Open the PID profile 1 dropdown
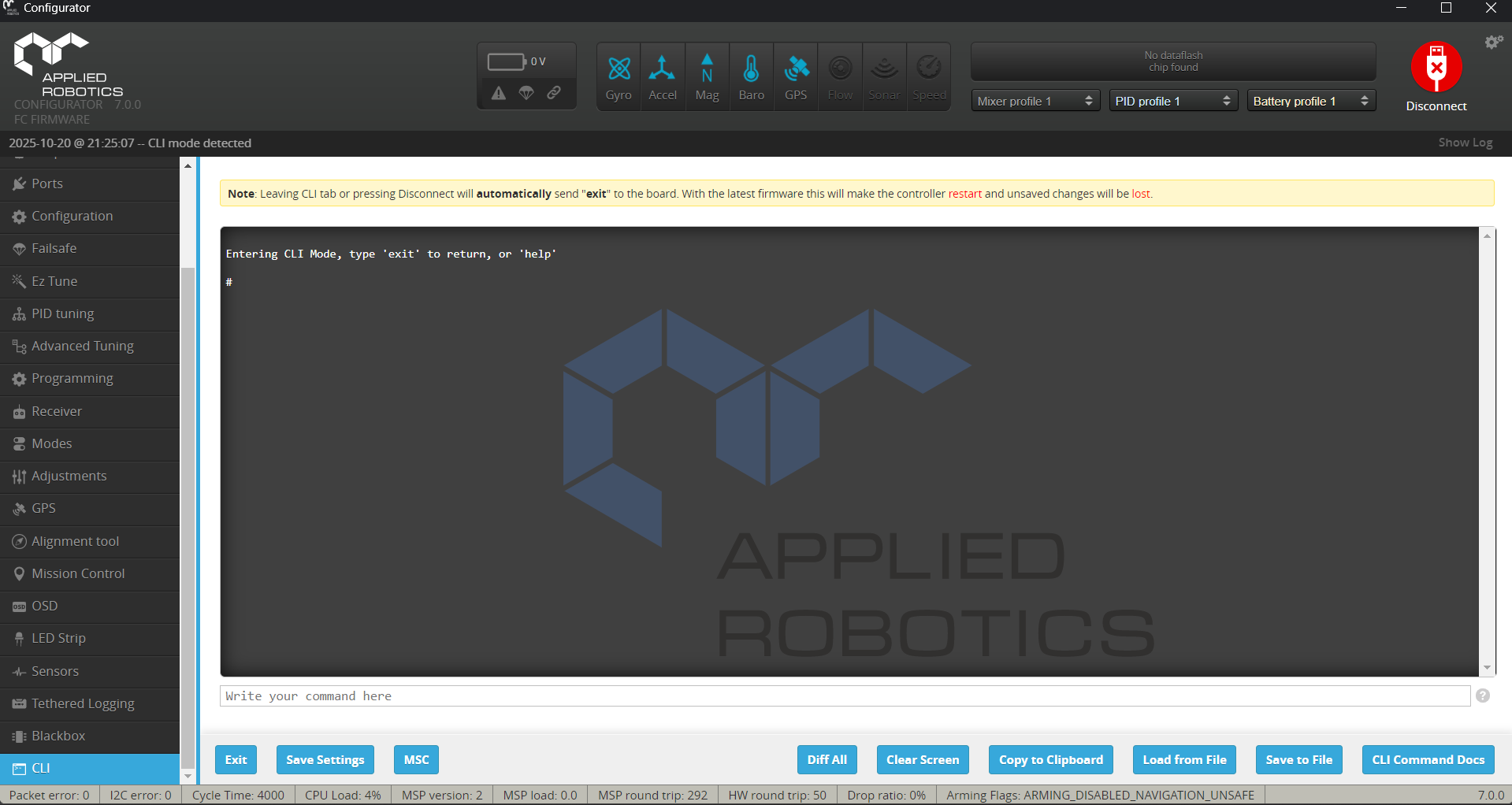The height and width of the screenshot is (805, 1512). 1172,101
